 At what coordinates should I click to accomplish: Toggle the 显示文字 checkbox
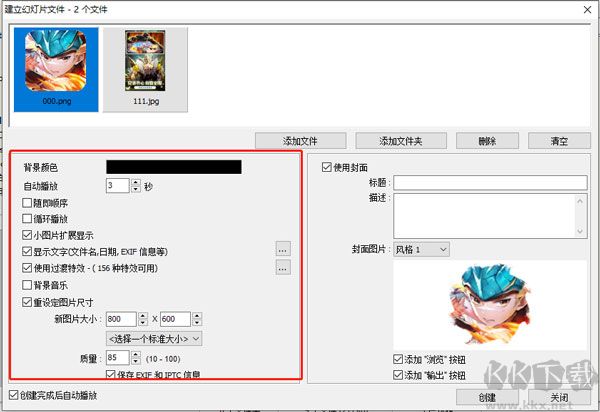click(27, 251)
